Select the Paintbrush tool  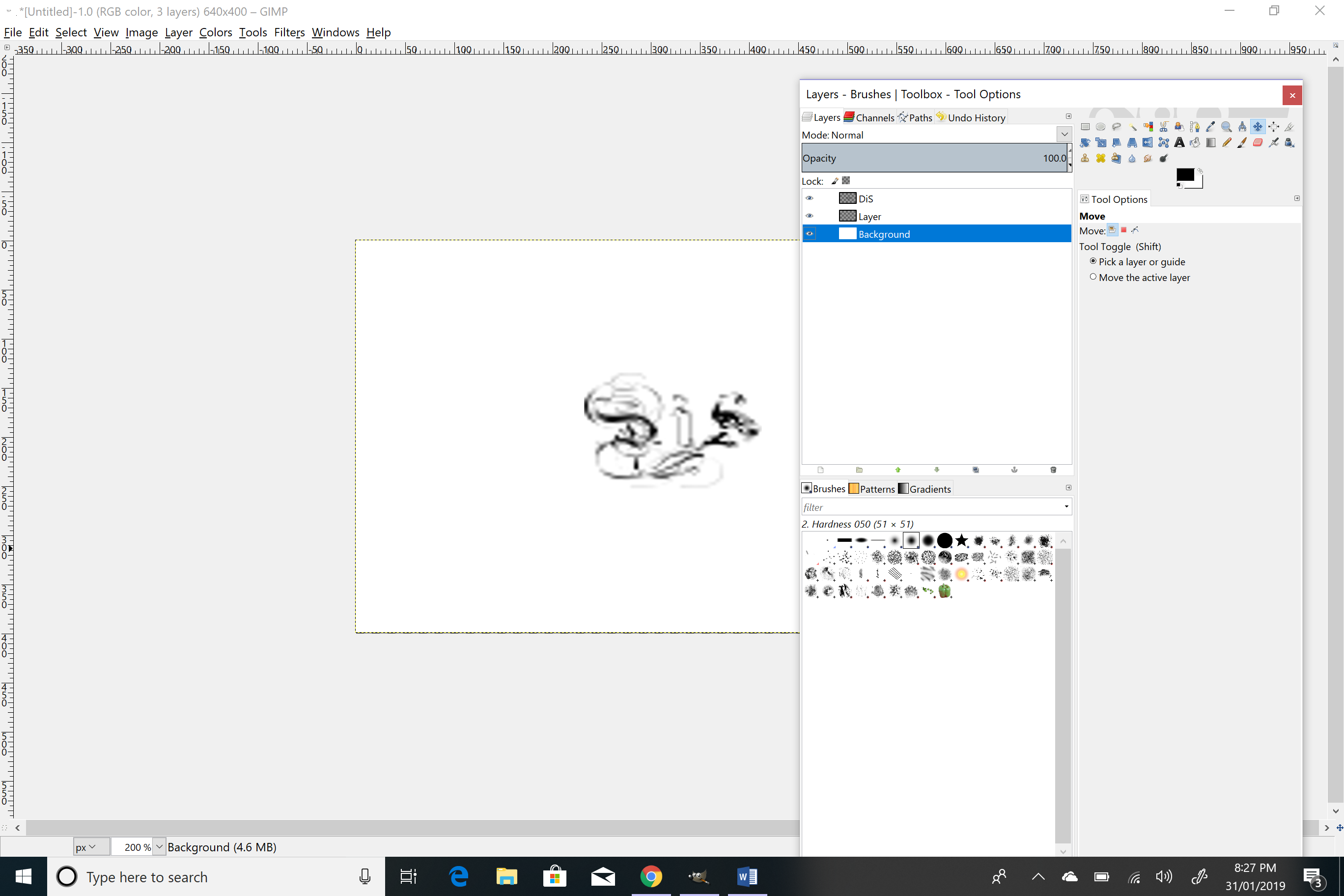click(x=1242, y=142)
